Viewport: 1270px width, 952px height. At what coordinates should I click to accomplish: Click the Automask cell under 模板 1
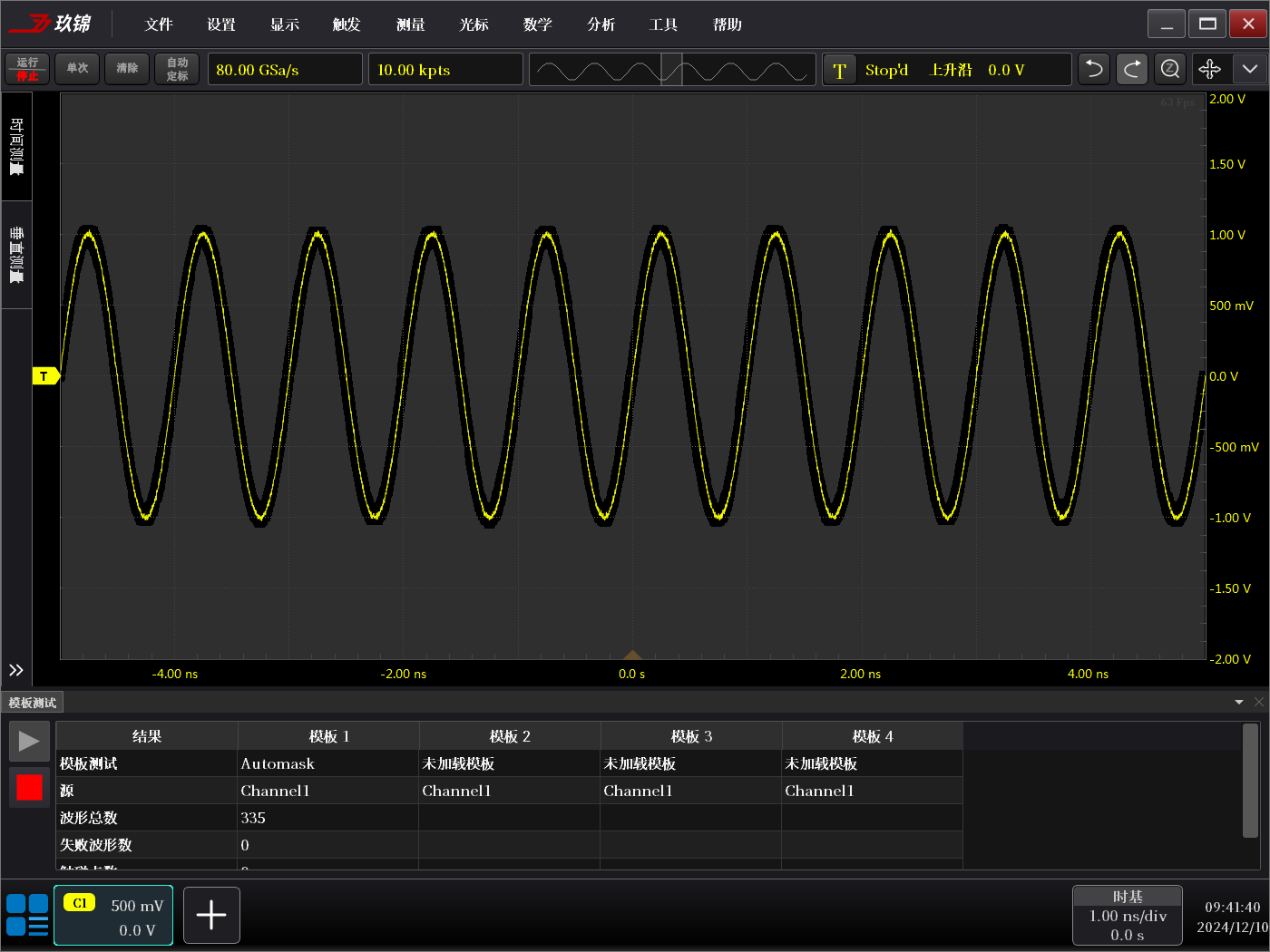pos(328,763)
